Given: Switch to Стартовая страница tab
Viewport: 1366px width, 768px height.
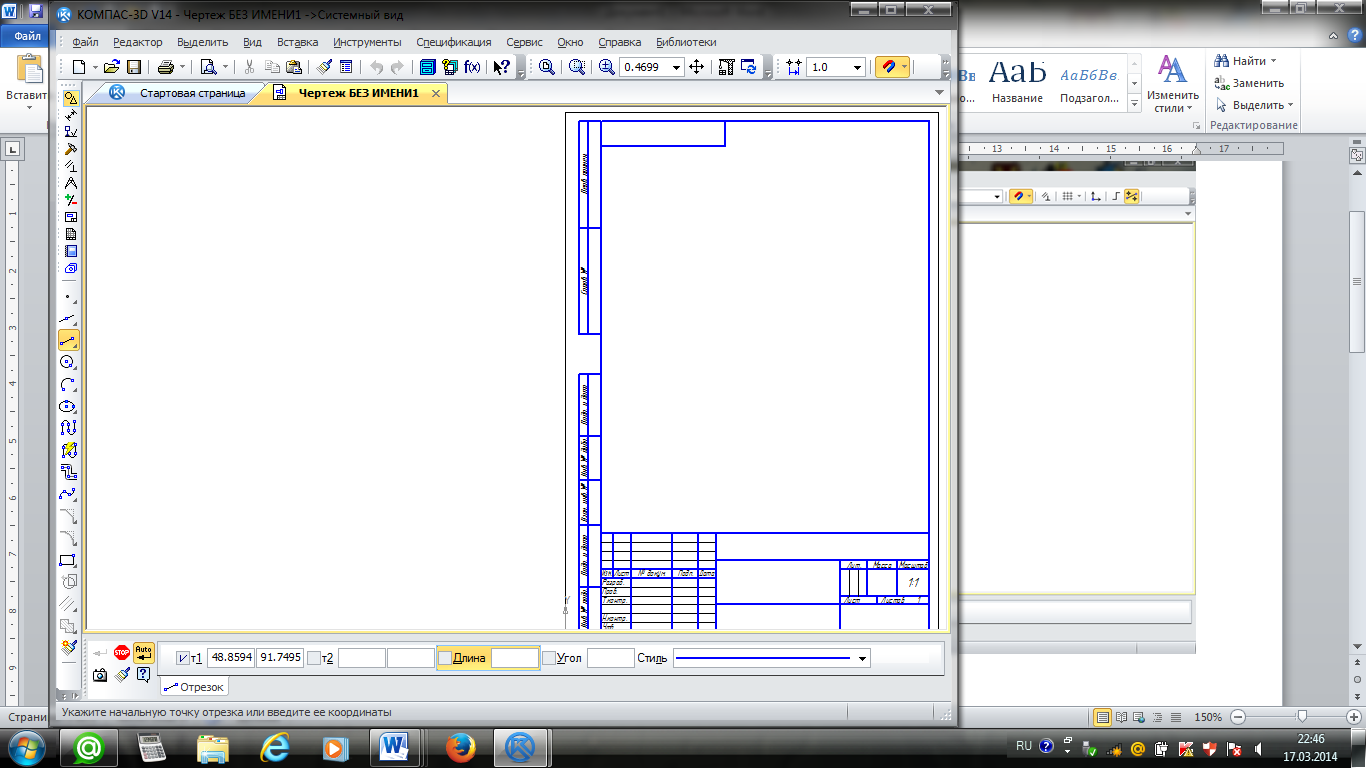Looking at the screenshot, I should click(x=178, y=93).
